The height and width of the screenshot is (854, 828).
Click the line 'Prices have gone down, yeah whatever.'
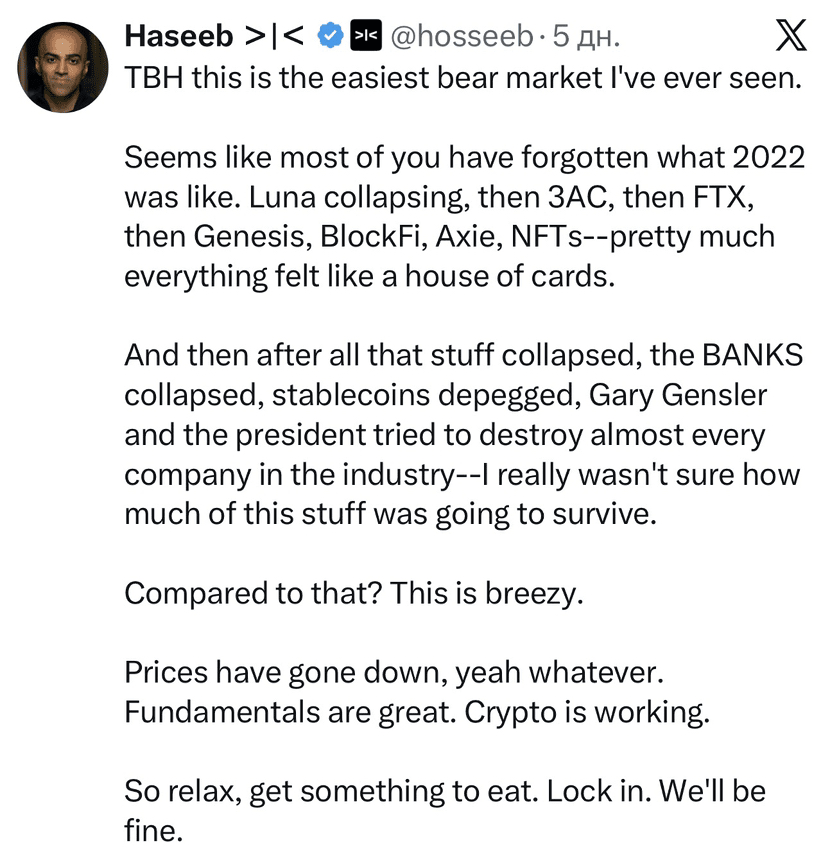(394, 672)
